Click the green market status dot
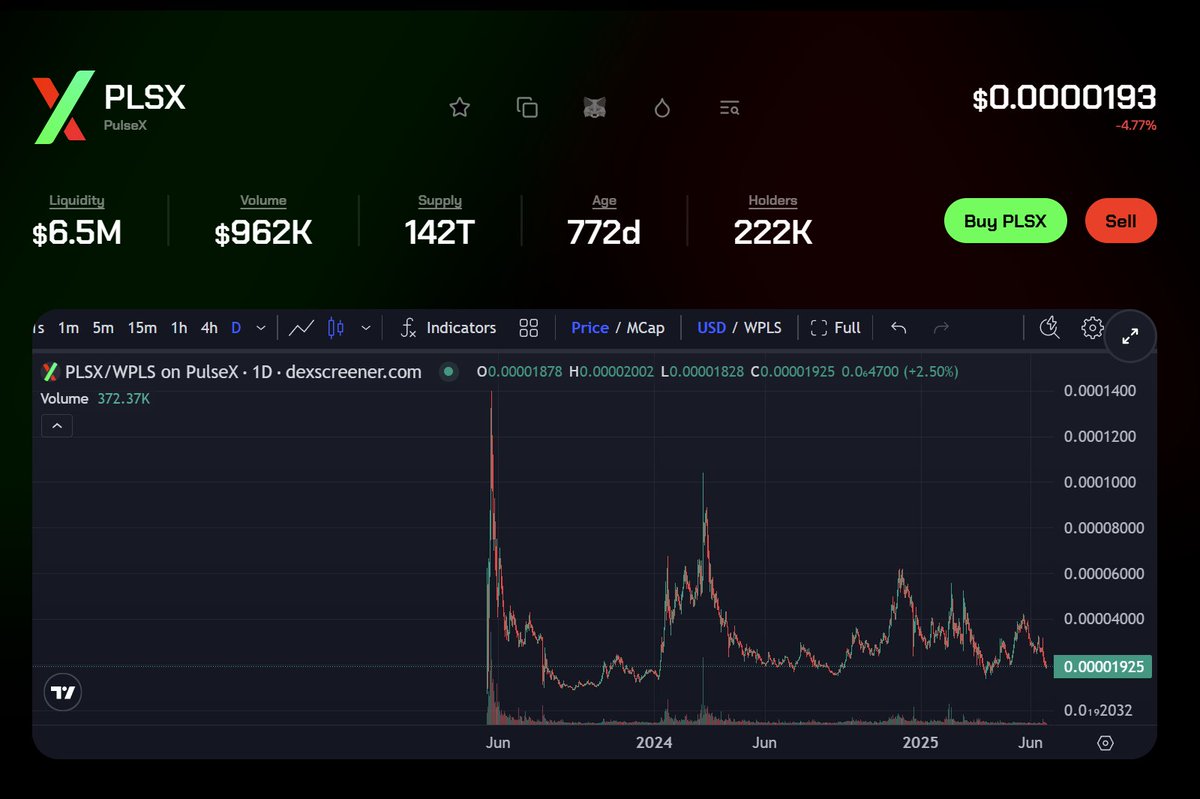This screenshot has height=799, width=1200. pos(448,372)
